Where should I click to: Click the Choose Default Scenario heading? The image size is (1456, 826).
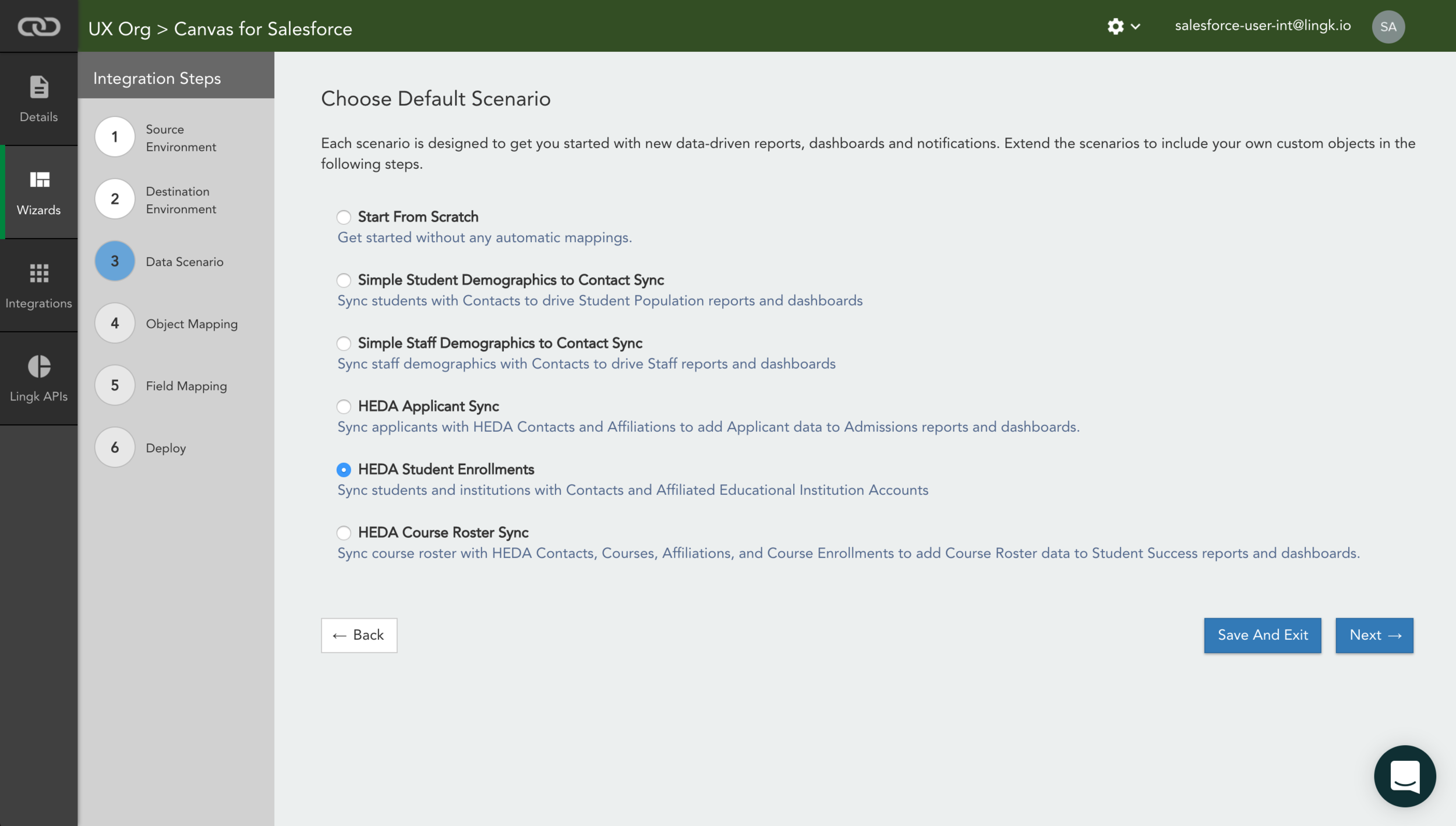click(x=436, y=99)
